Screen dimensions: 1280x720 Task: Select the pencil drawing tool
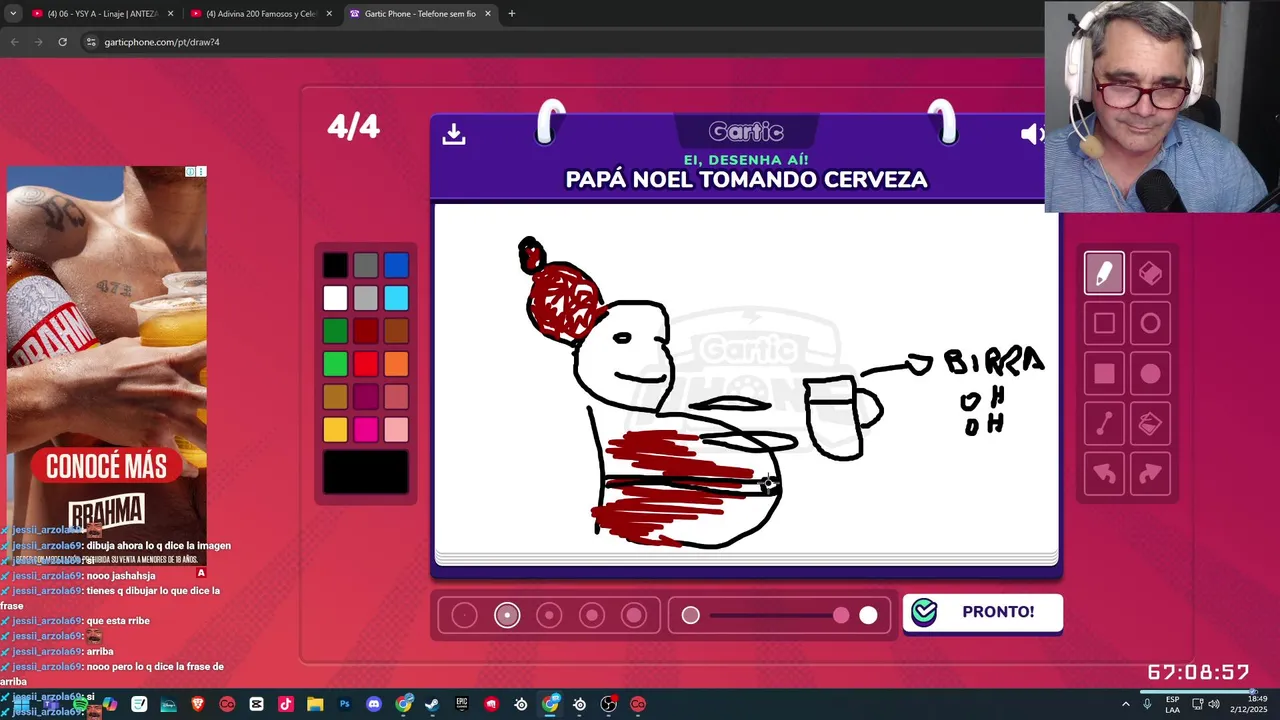click(x=1104, y=273)
